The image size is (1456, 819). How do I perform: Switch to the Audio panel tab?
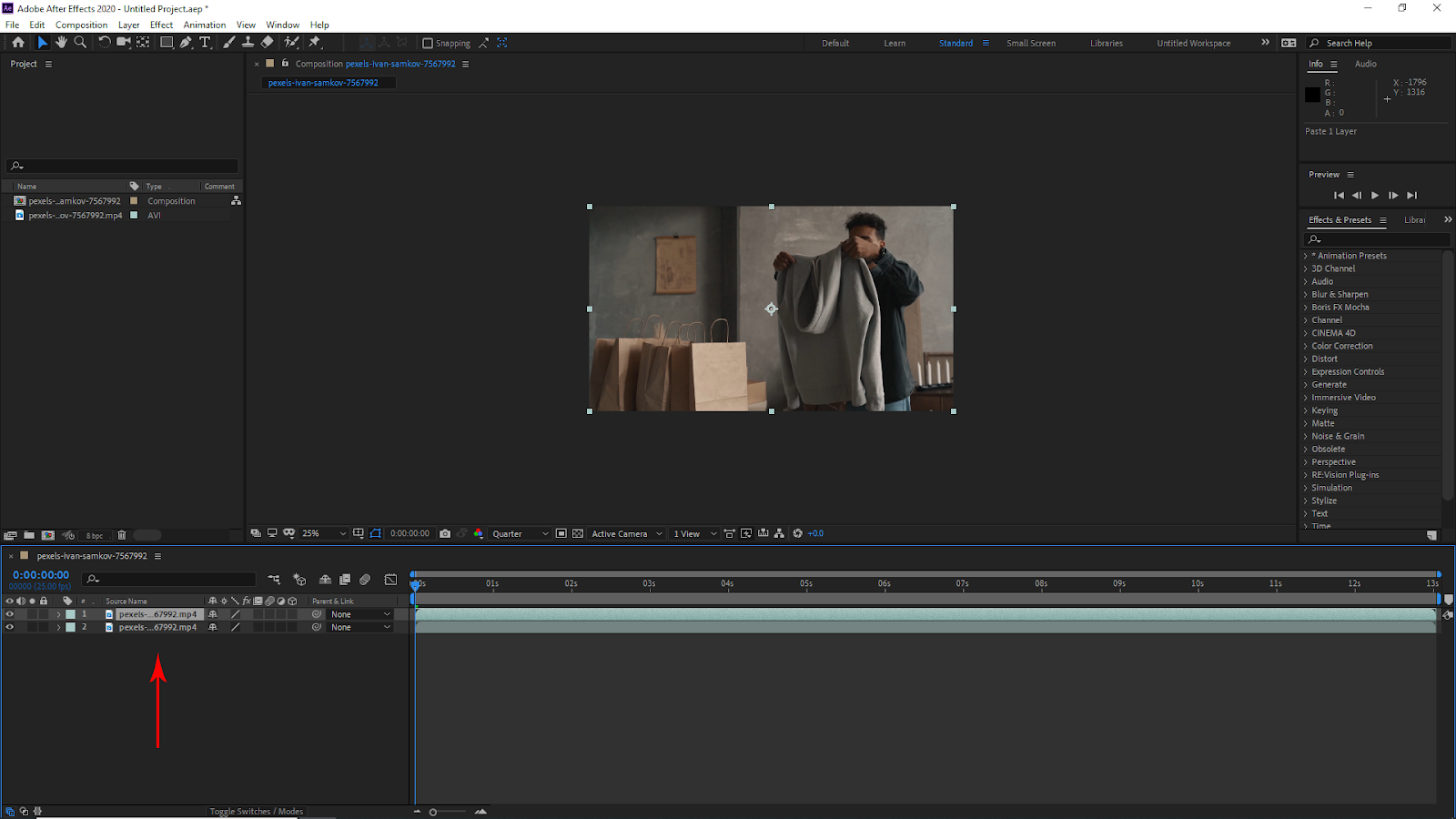coord(1365,64)
